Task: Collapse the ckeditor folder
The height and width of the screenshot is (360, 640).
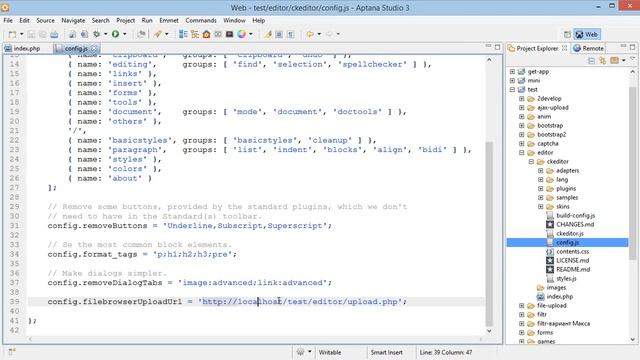Action: [x=531, y=161]
